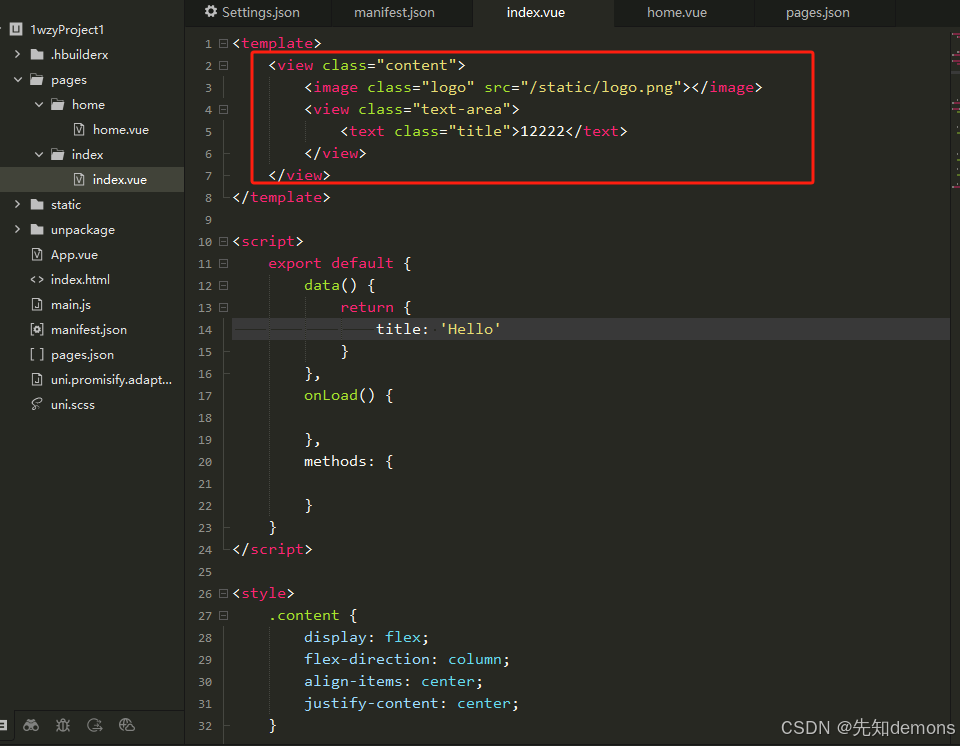
Task: Open uni.scss in the project tree
Action: pyautogui.click(x=73, y=405)
